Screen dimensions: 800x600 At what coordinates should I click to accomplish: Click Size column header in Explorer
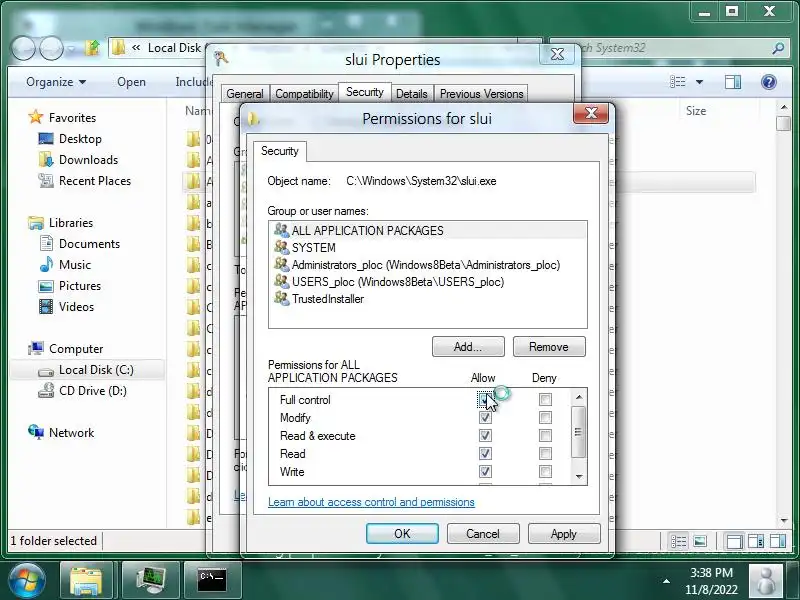(x=696, y=111)
